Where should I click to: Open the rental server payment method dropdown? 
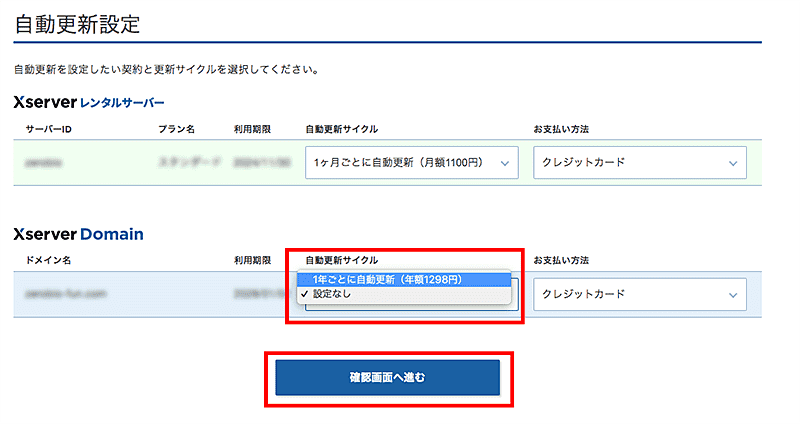pos(640,163)
